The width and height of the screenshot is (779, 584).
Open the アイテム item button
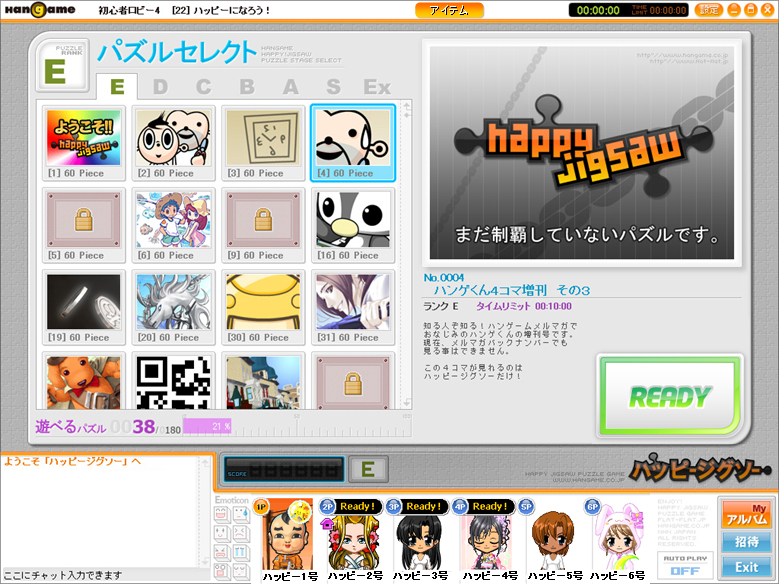pyautogui.click(x=449, y=10)
